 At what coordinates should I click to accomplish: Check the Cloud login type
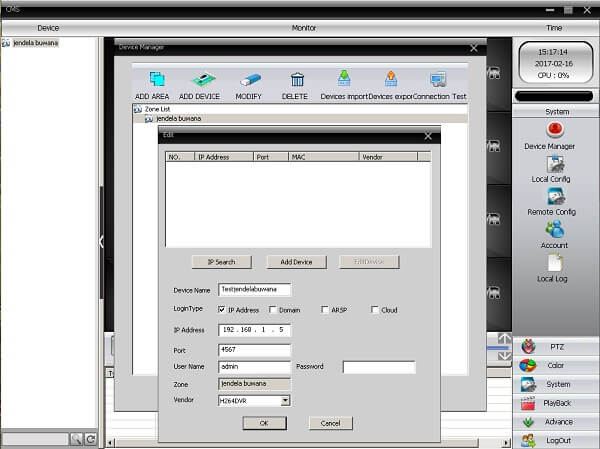(x=375, y=309)
